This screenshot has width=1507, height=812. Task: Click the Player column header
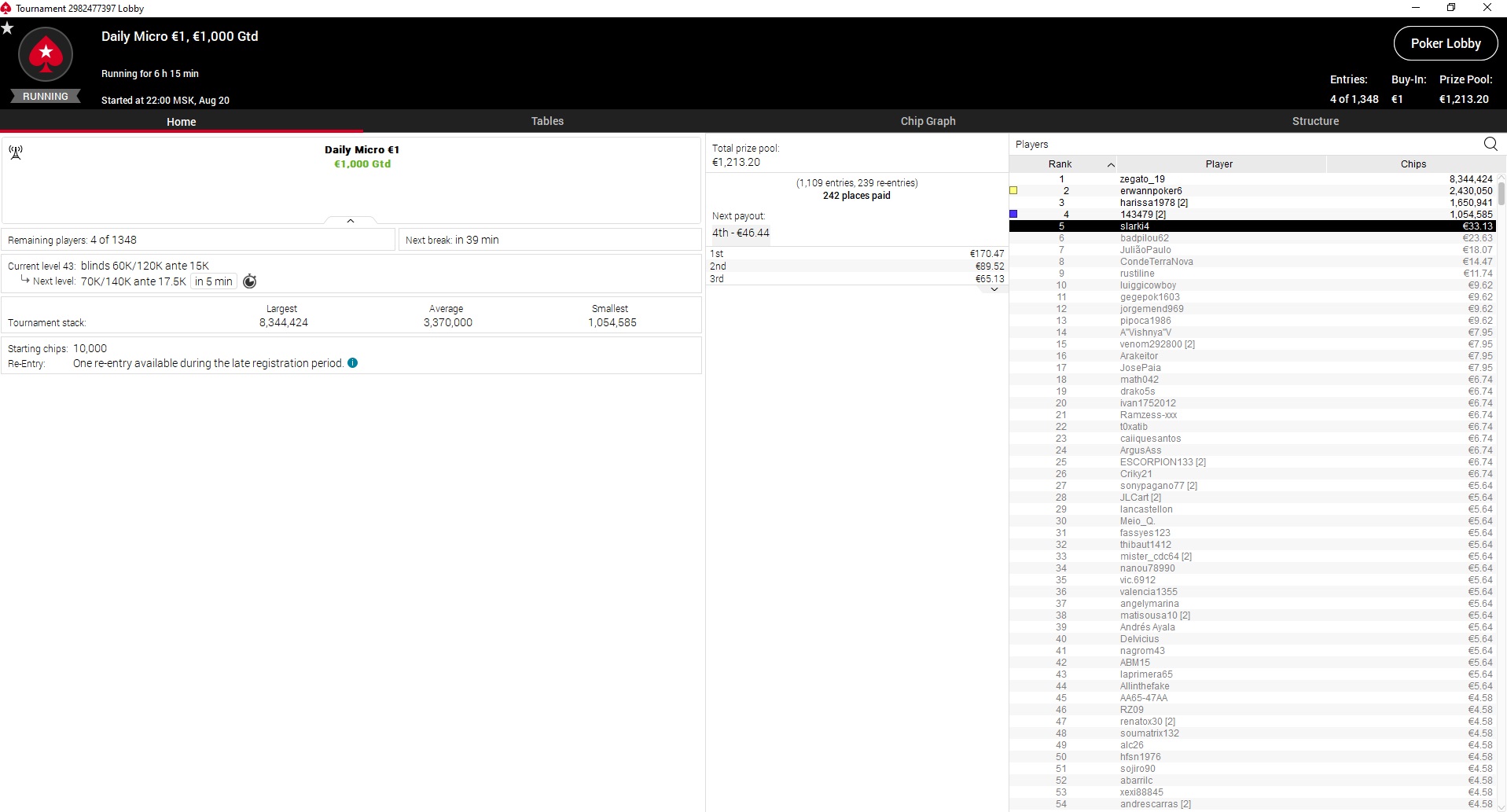click(1219, 164)
